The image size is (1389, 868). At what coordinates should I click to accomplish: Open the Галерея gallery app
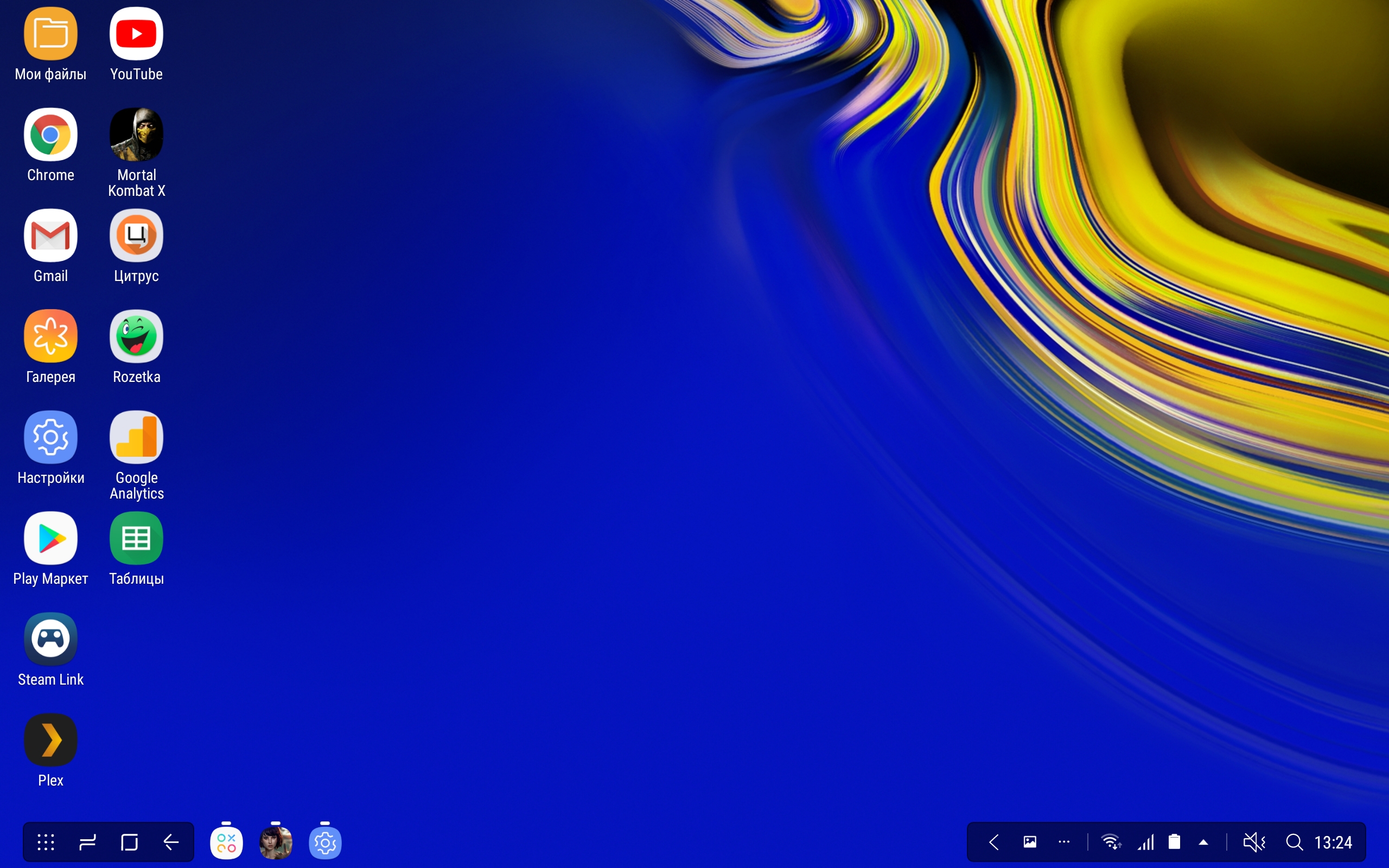[50, 336]
